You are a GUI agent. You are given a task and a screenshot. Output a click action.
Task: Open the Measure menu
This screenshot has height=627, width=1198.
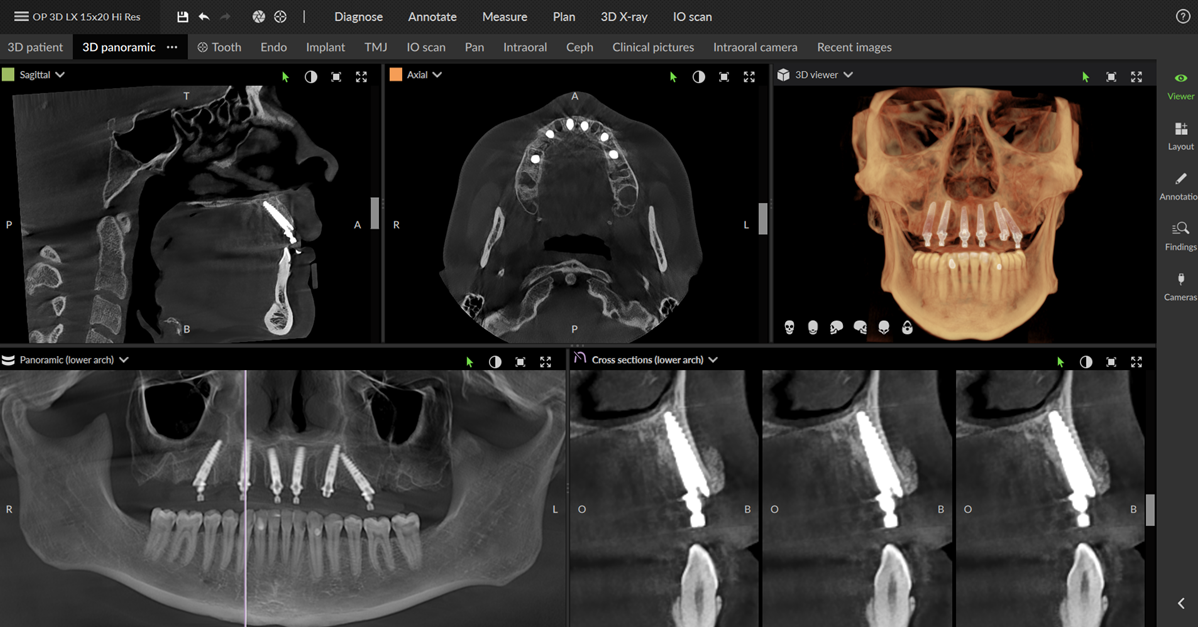[504, 17]
